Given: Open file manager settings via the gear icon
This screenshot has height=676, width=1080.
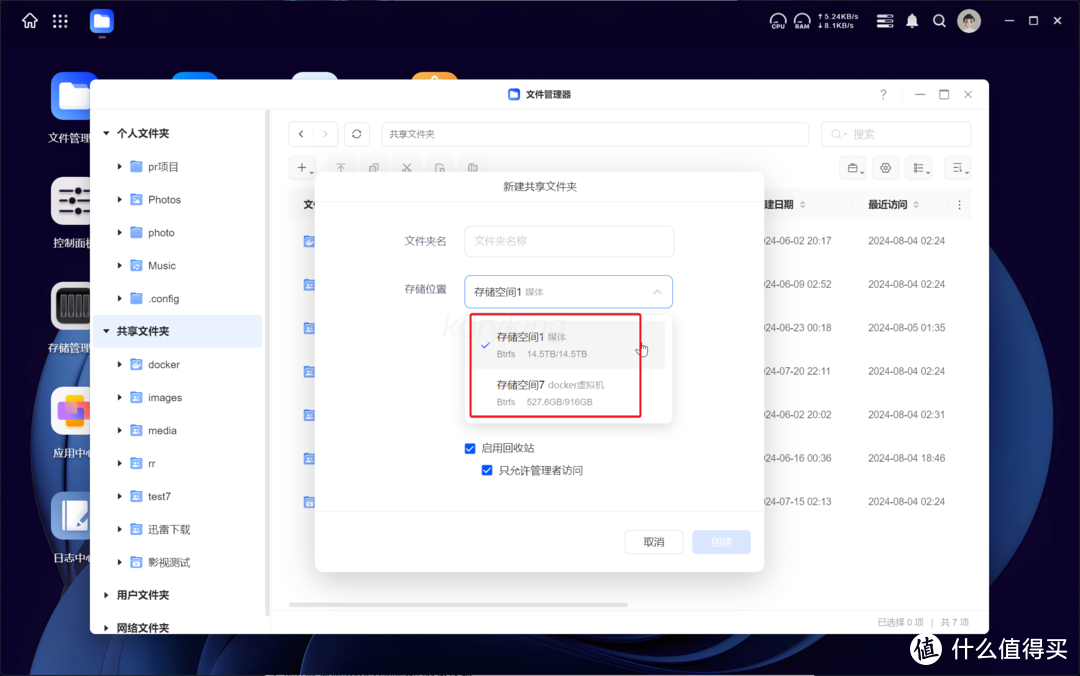Looking at the screenshot, I should [x=885, y=167].
